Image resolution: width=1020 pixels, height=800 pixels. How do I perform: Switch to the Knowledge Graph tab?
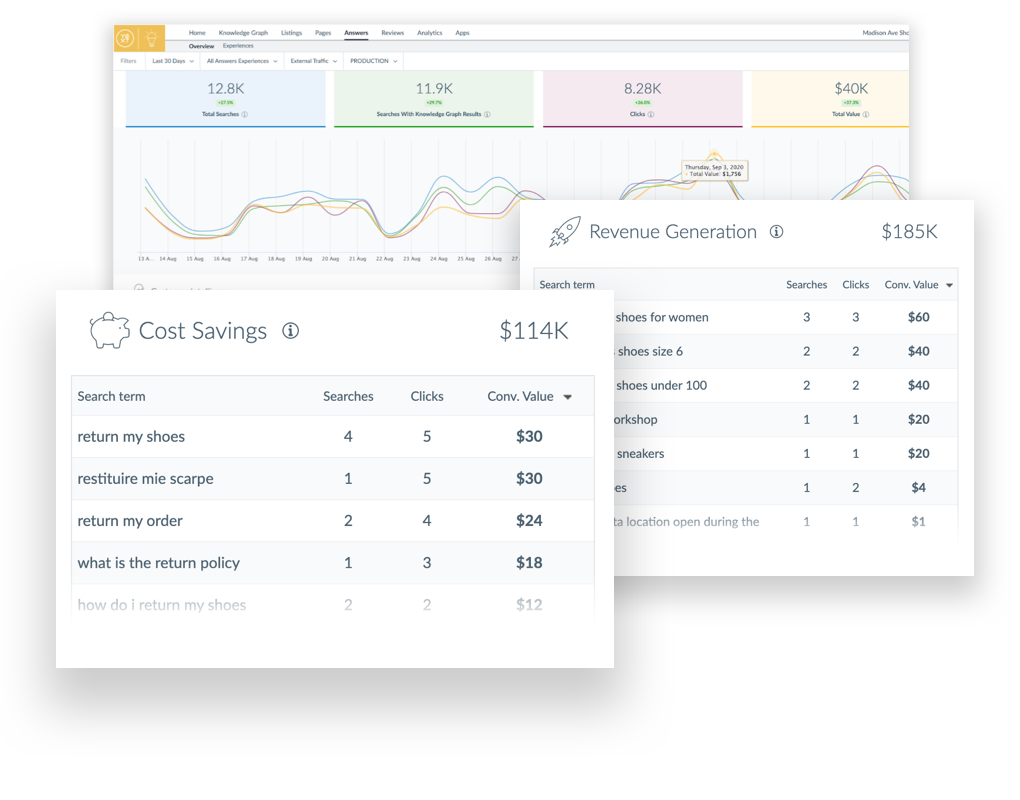point(243,33)
